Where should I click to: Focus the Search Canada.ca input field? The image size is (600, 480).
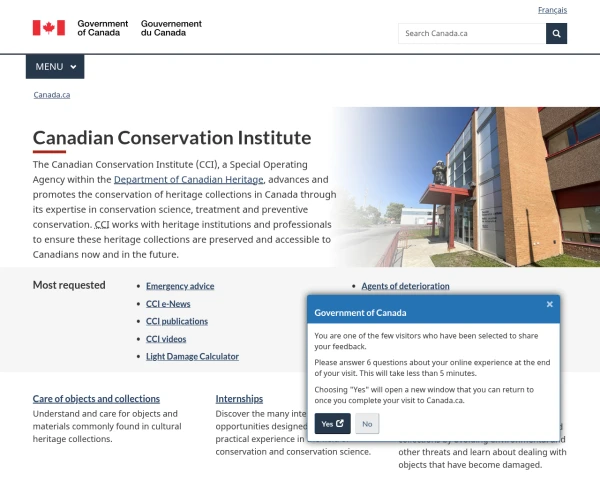point(472,34)
